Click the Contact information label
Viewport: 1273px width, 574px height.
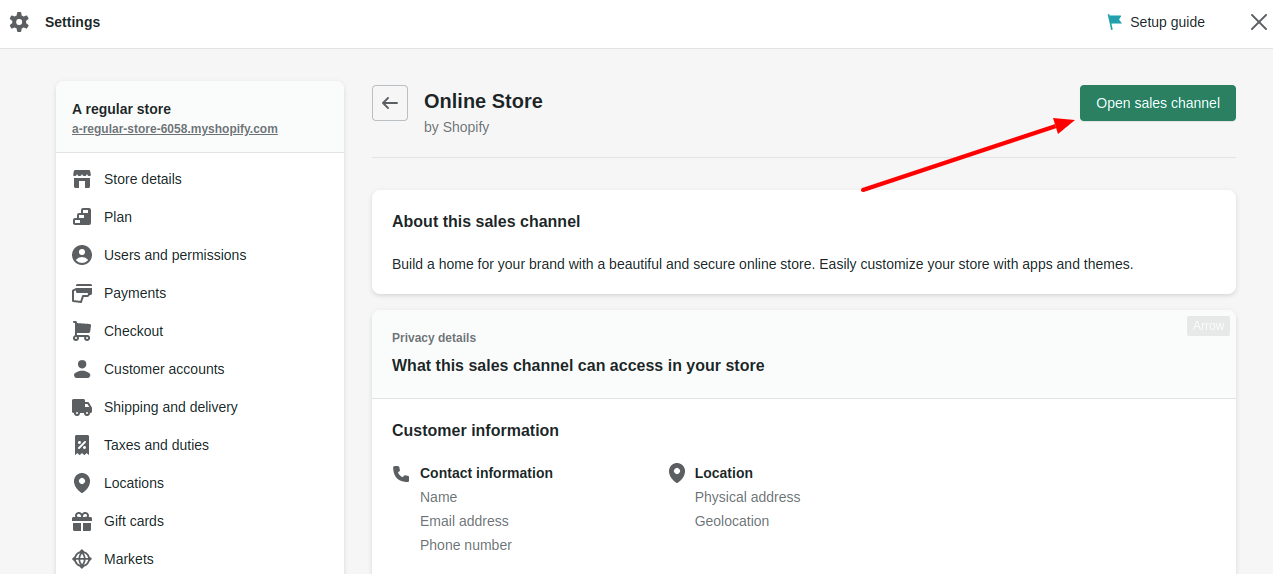point(486,473)
